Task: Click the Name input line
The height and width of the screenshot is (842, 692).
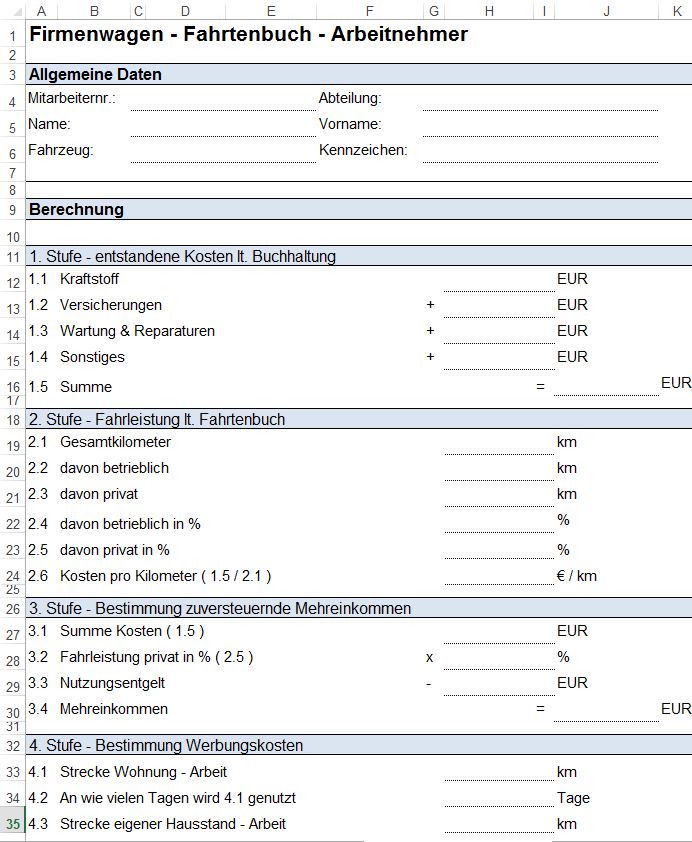Action: point(223,126)
